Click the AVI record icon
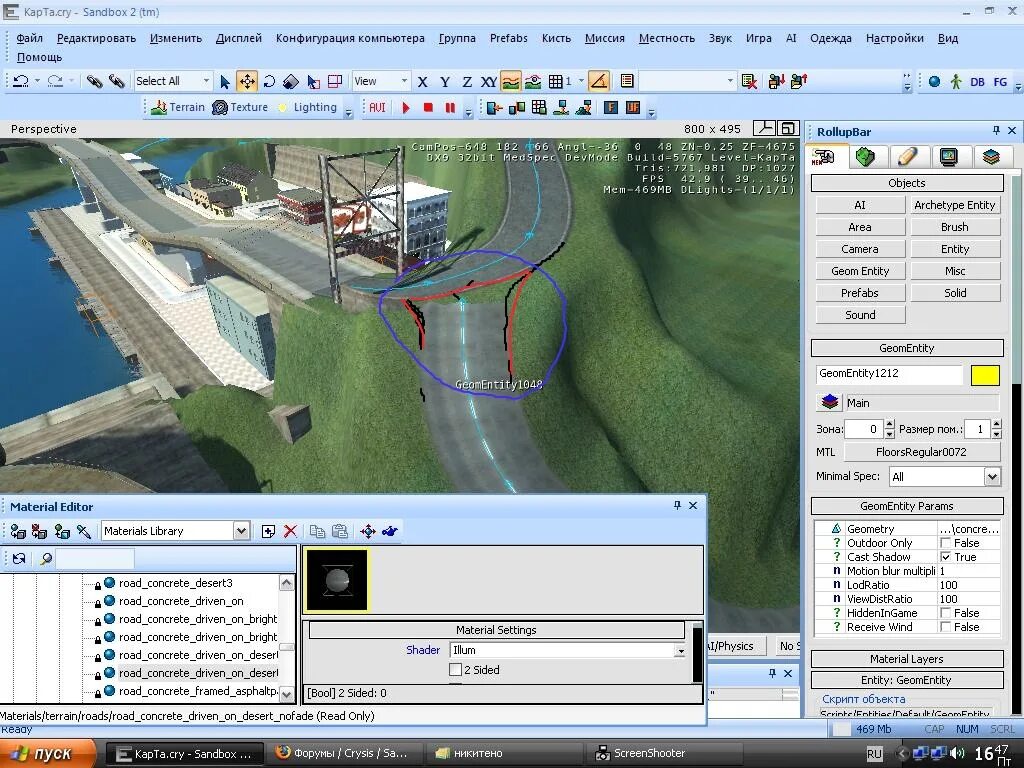Screen dimensions: 1024x768 377,108
